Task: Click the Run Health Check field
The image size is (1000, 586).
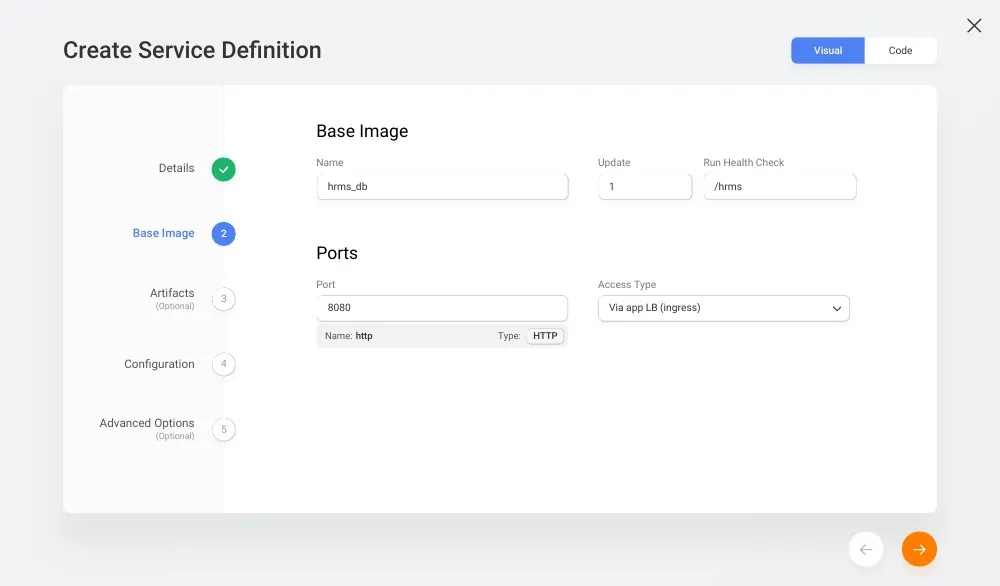Action: pyautogui.click(x=780, y=187)
